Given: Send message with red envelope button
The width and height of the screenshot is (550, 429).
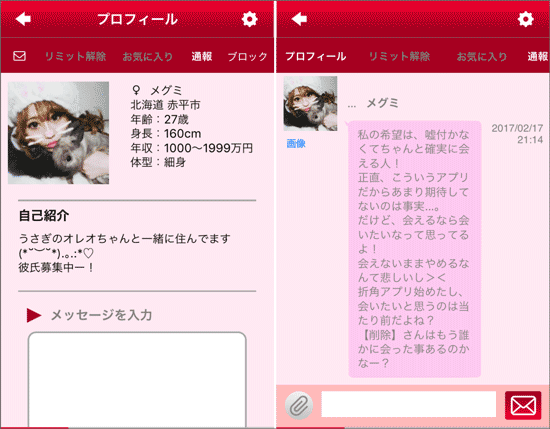Looking at the screenshot, I should coord(523,405).
